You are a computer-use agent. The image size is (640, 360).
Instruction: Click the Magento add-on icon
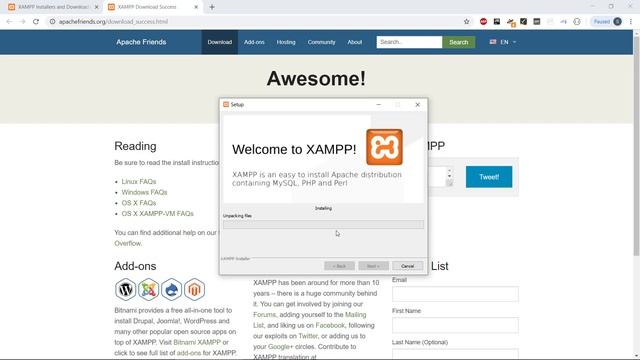(x=194, y=289)
